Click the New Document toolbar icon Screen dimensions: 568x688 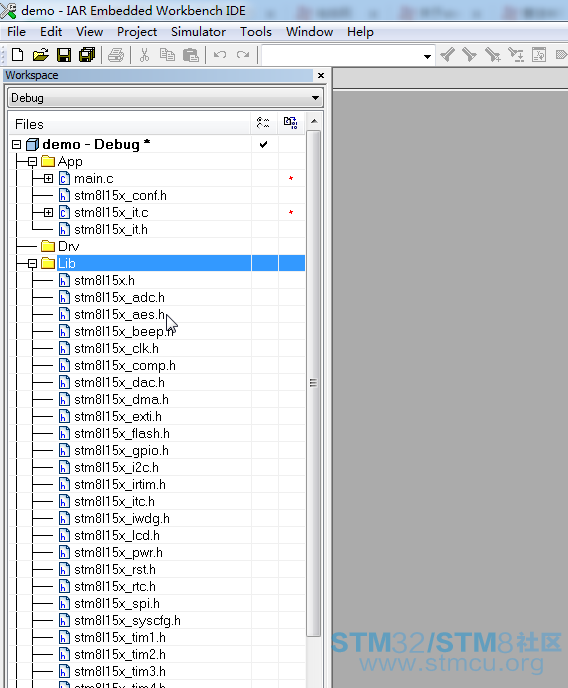(17, 55)
